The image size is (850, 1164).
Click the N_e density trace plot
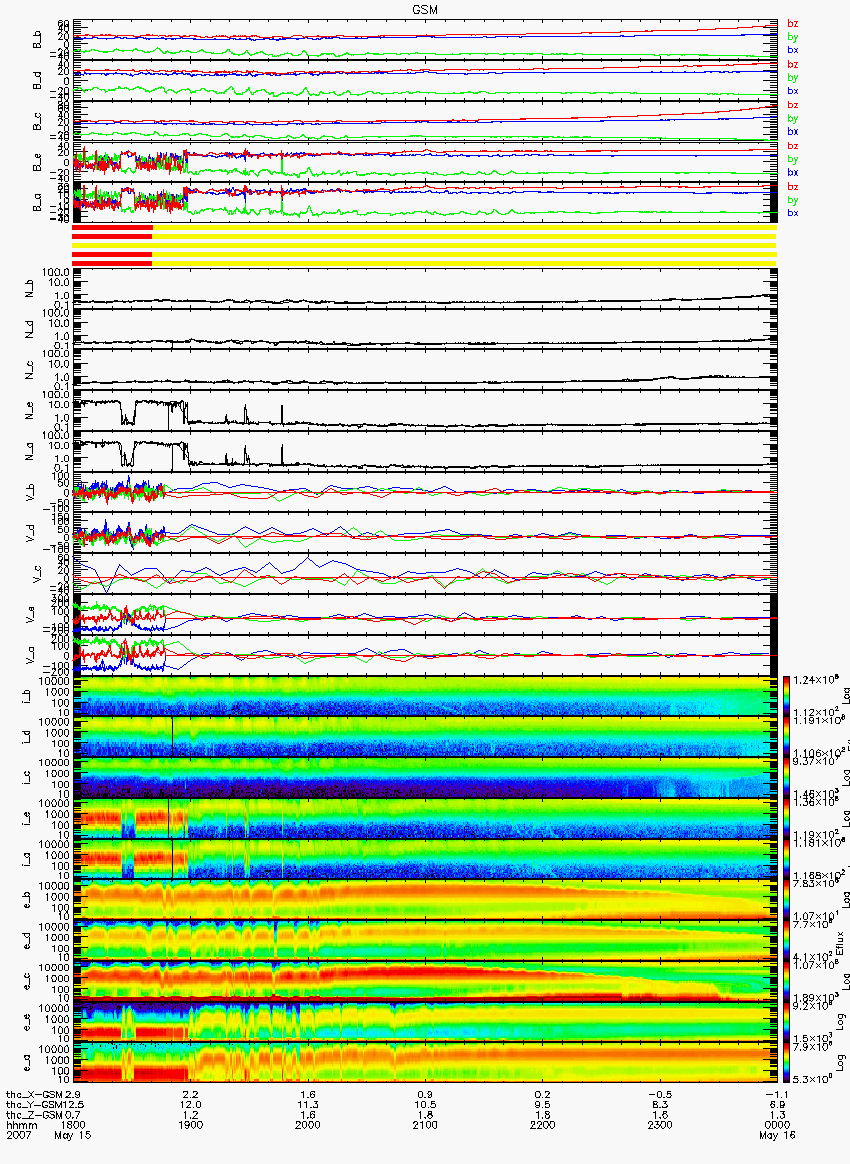[x=424, y=410]
